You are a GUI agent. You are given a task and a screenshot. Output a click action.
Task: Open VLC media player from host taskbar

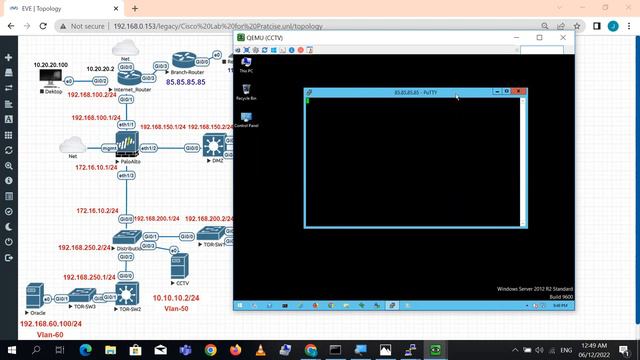(260, 350)
